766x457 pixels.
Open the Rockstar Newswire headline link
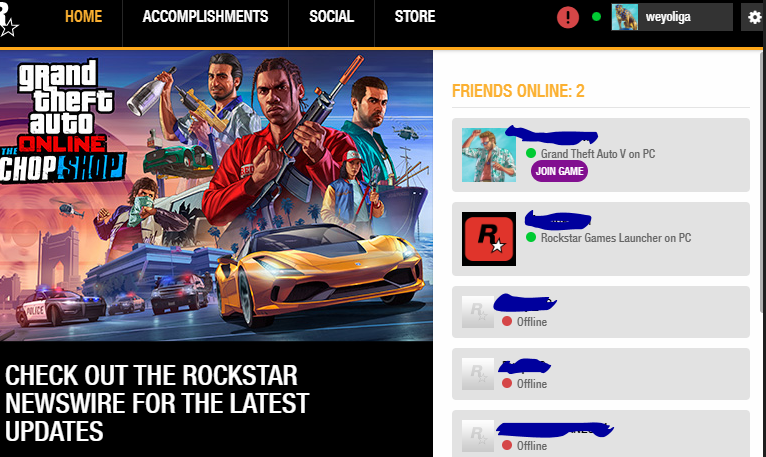(x=157, y=403)
